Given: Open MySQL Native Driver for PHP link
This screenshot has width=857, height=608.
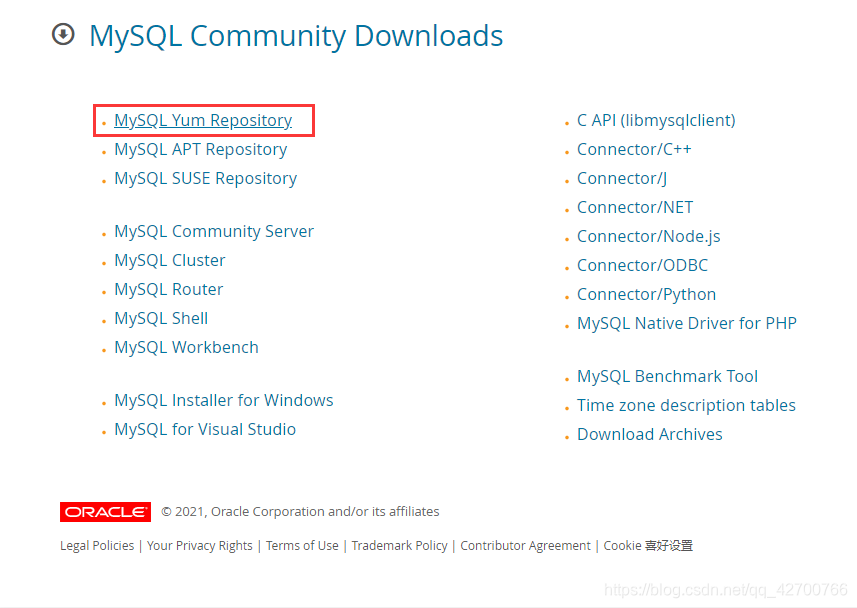Looking at the screenshot, I should click(687, 323).
